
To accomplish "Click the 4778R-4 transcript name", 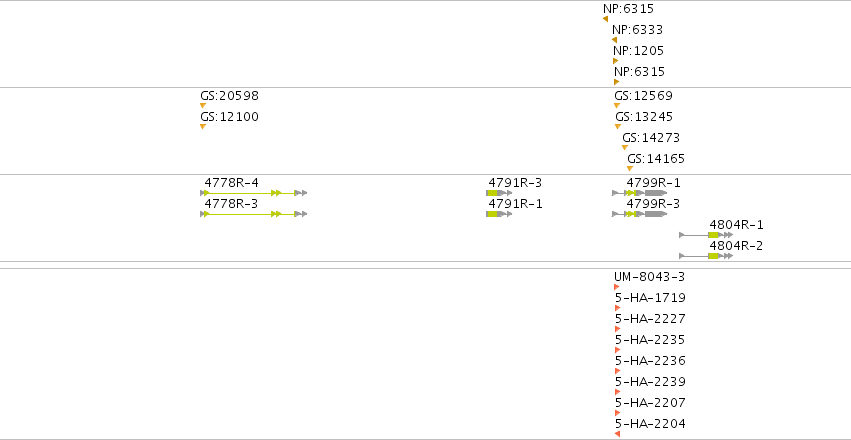I will tap(231, 183).
